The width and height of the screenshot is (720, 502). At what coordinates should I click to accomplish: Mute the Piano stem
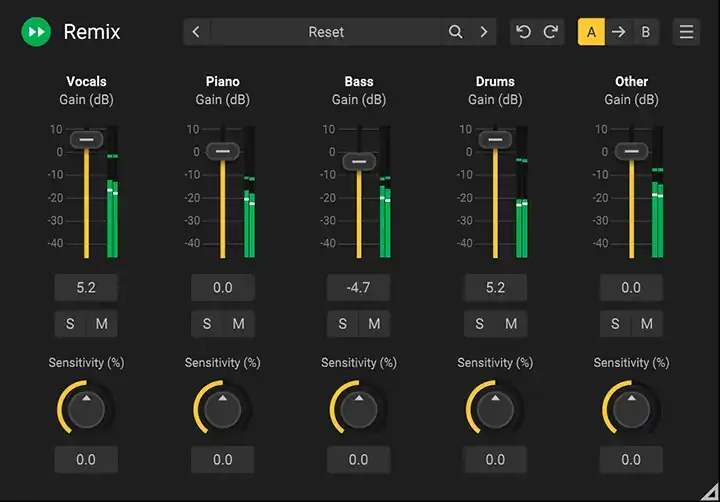click(x=238, y=324)
